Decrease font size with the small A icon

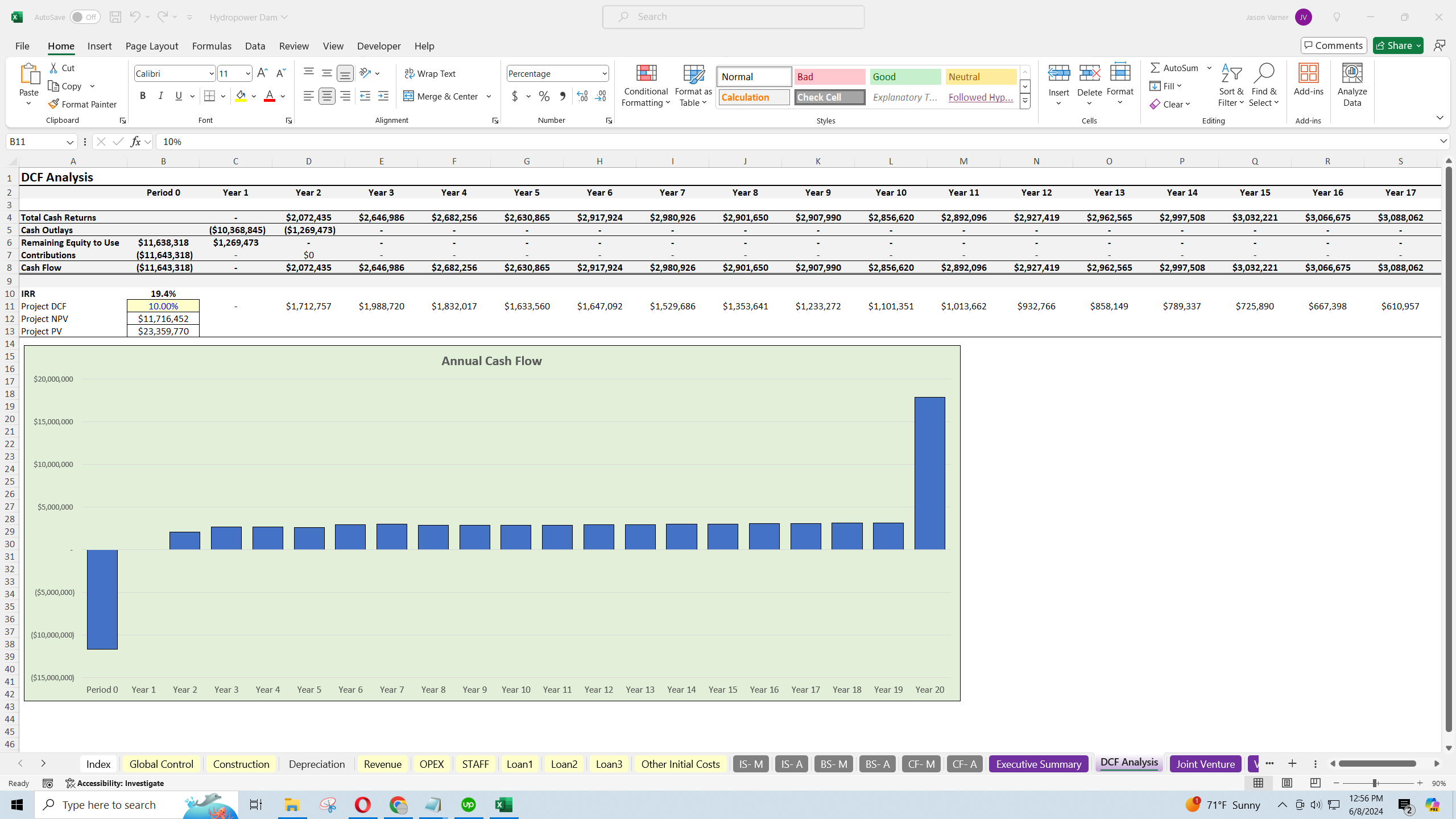click(x=280, y=73)
